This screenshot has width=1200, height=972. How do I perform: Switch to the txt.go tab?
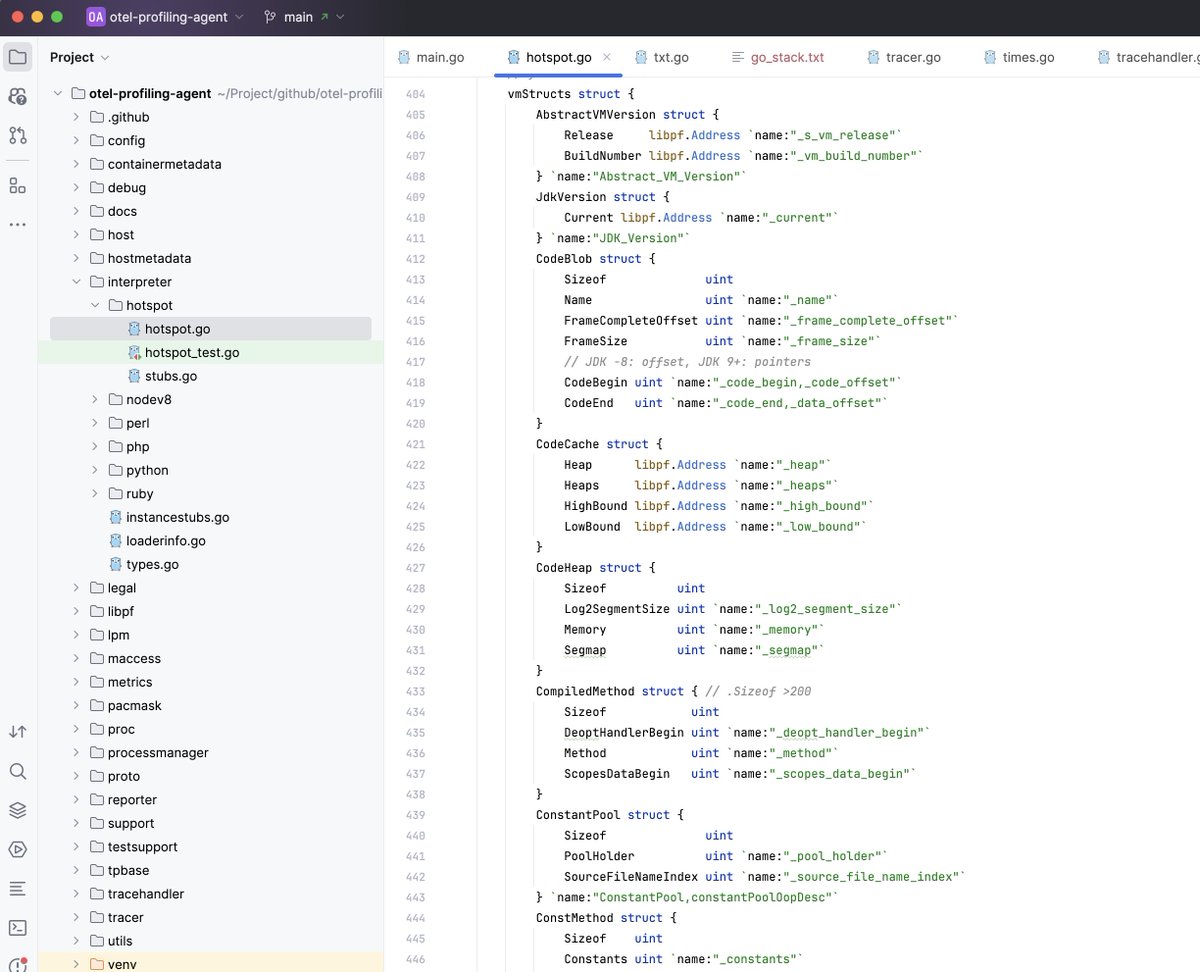(x=661, y=57)
